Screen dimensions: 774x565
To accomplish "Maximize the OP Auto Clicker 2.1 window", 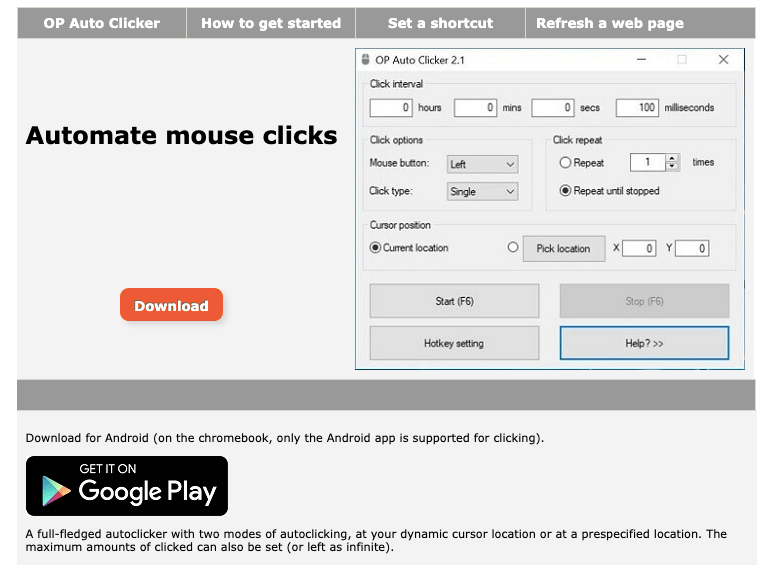I will pos(682,60).
